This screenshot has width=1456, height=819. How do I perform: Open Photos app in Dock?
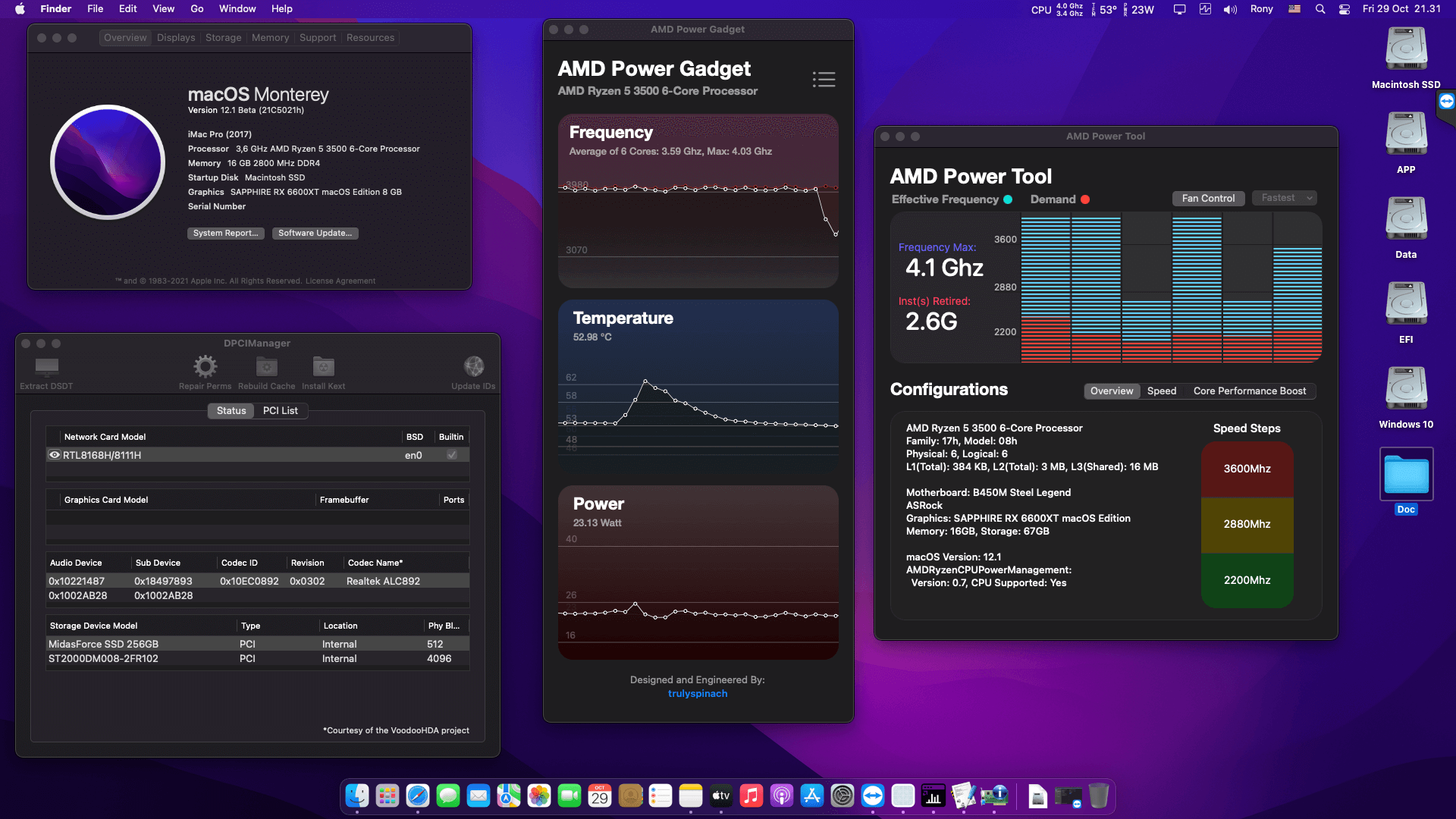[x=539, y=795]
